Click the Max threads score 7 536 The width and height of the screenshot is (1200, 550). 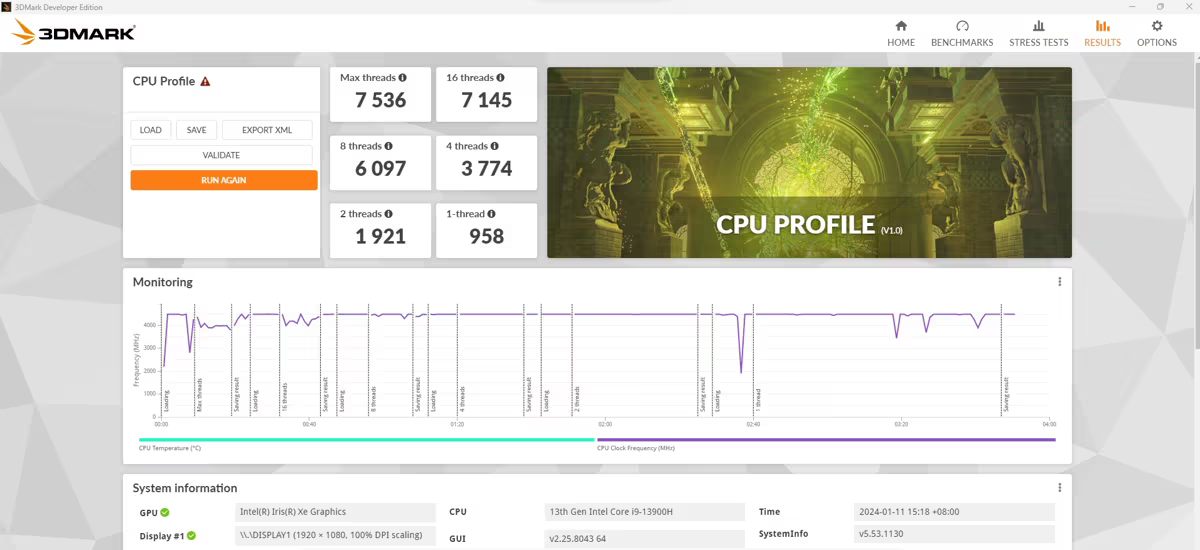[381, 100]
